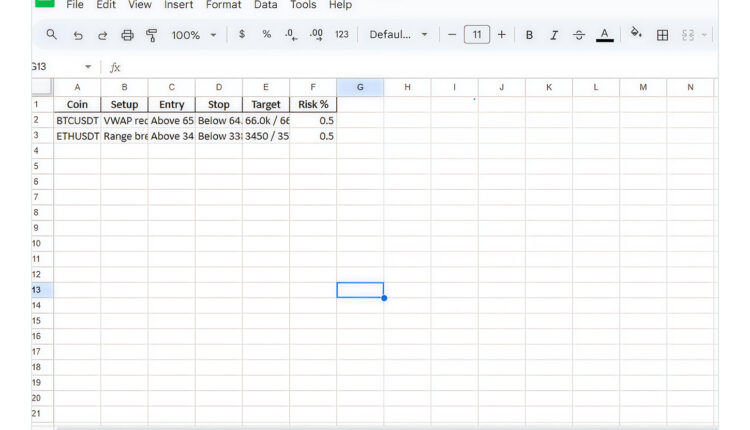750x430 pixels.
Task: Click the undo arrow icon
Action: pyautogui.click(x=78, y=35)
